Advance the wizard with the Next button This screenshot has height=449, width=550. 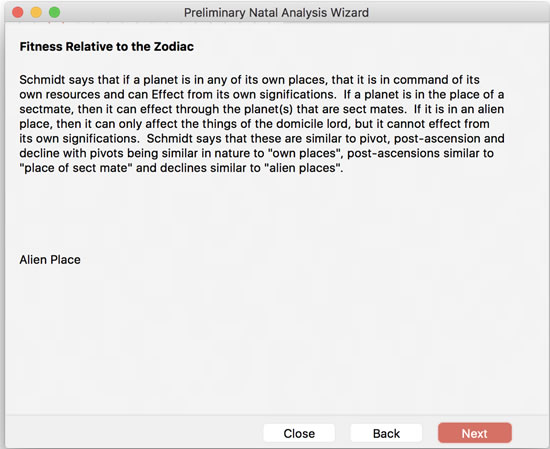(x=475, y=433)
